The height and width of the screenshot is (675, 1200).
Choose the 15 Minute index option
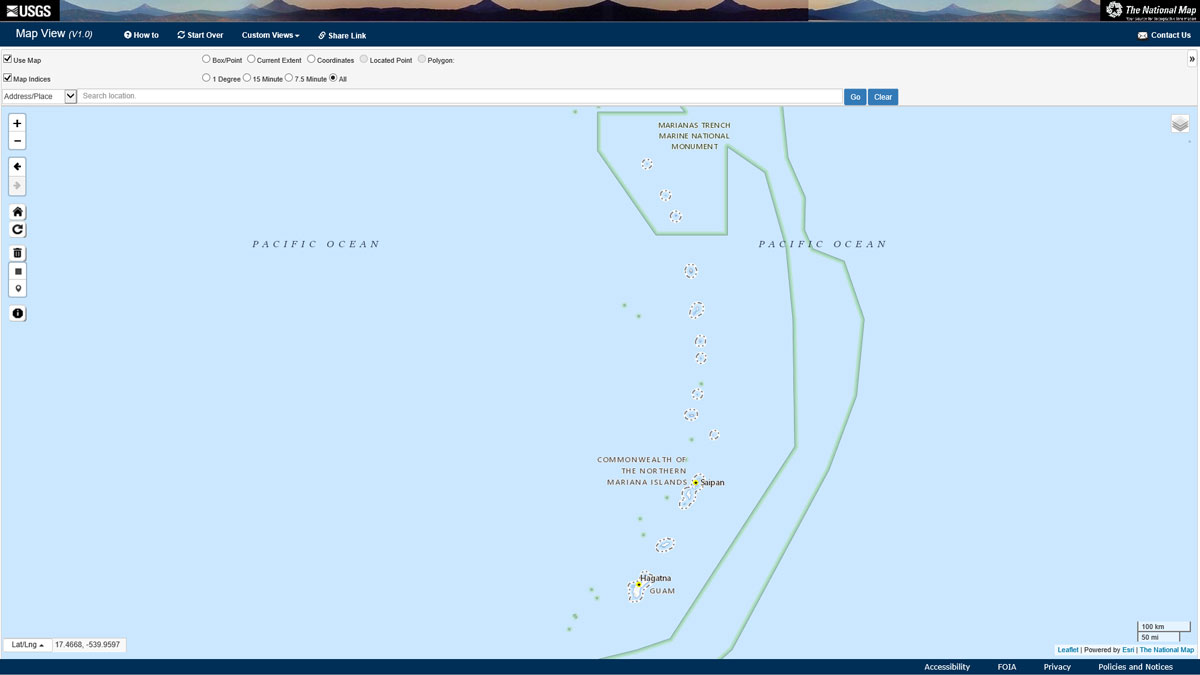click(247, 78)
